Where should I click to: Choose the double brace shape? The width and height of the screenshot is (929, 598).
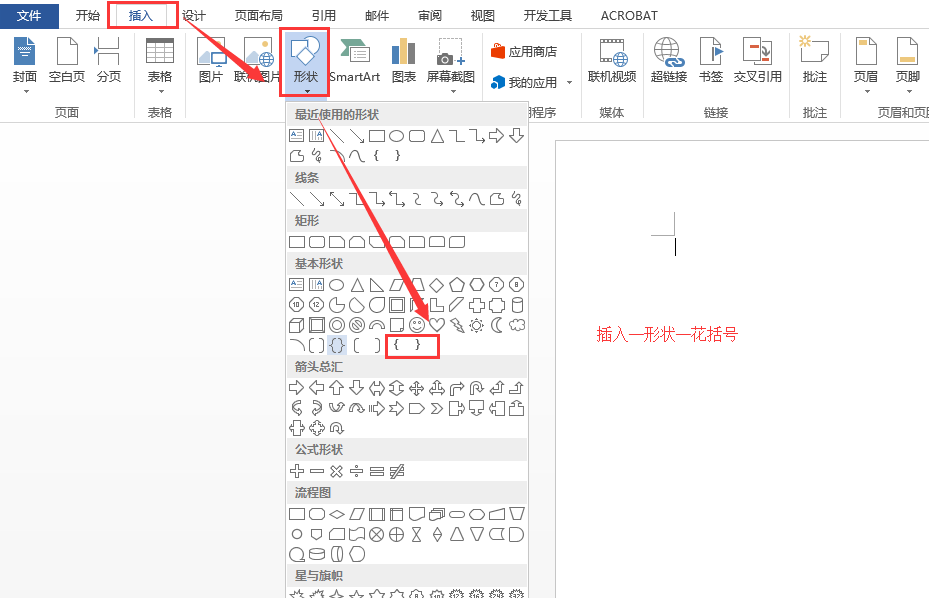(x=337, y=345)
